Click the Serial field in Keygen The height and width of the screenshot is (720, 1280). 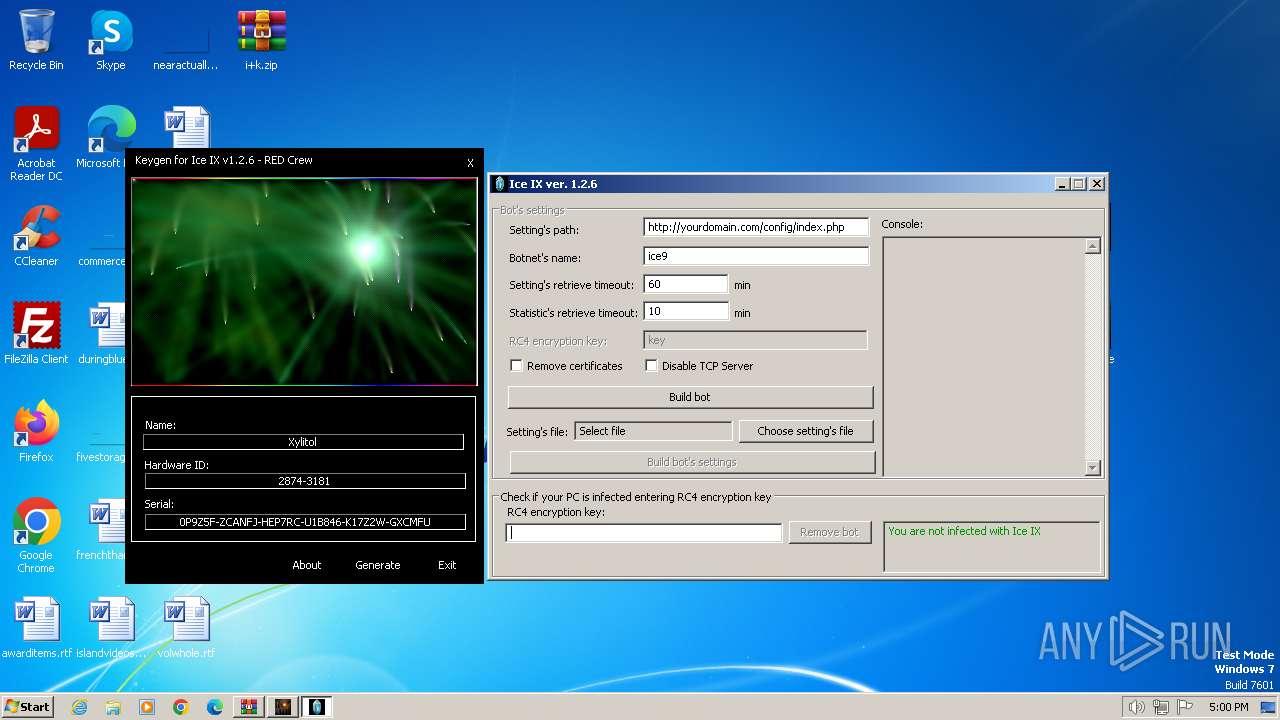[x=304, y=522]
